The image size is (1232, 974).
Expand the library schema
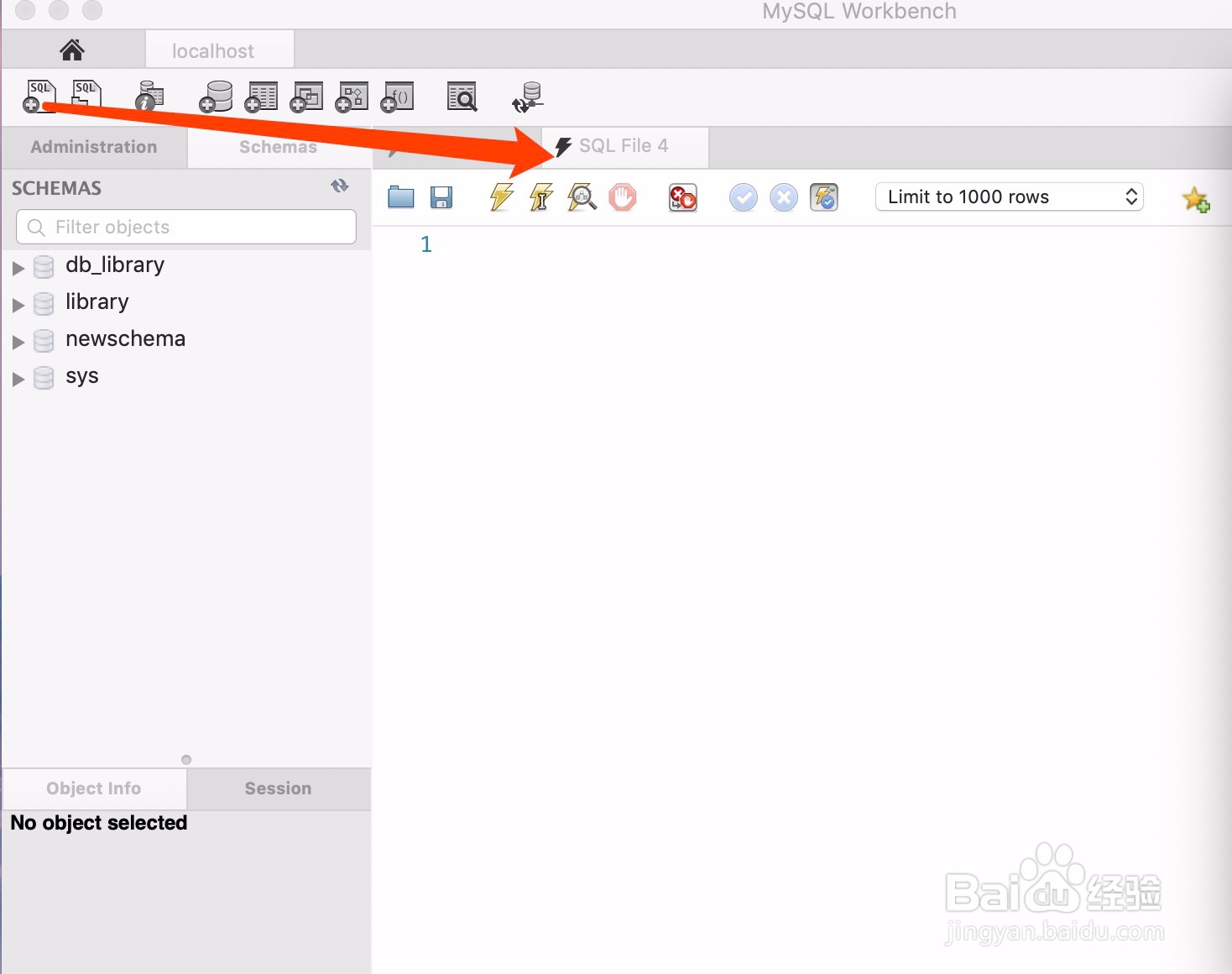point(18,305)
